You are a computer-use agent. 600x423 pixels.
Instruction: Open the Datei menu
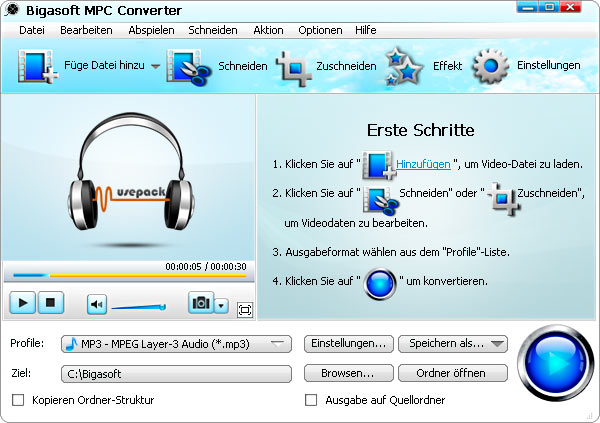pos(32,30)
